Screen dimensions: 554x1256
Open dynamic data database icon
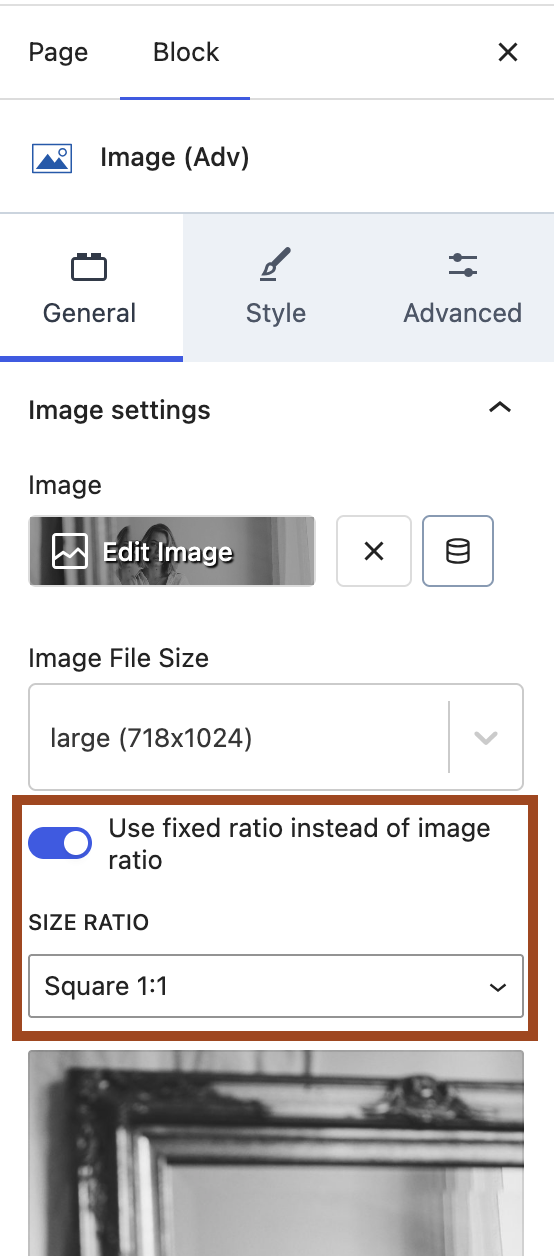coord(458,551)
